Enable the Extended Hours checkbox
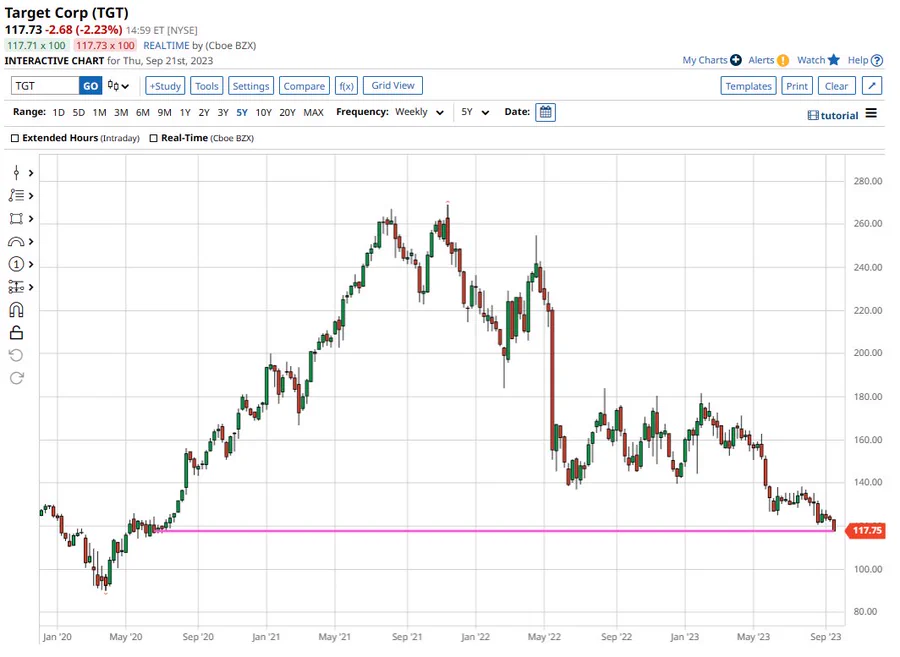The height and width of the screenshot is (657, 900). pos(15,138)
